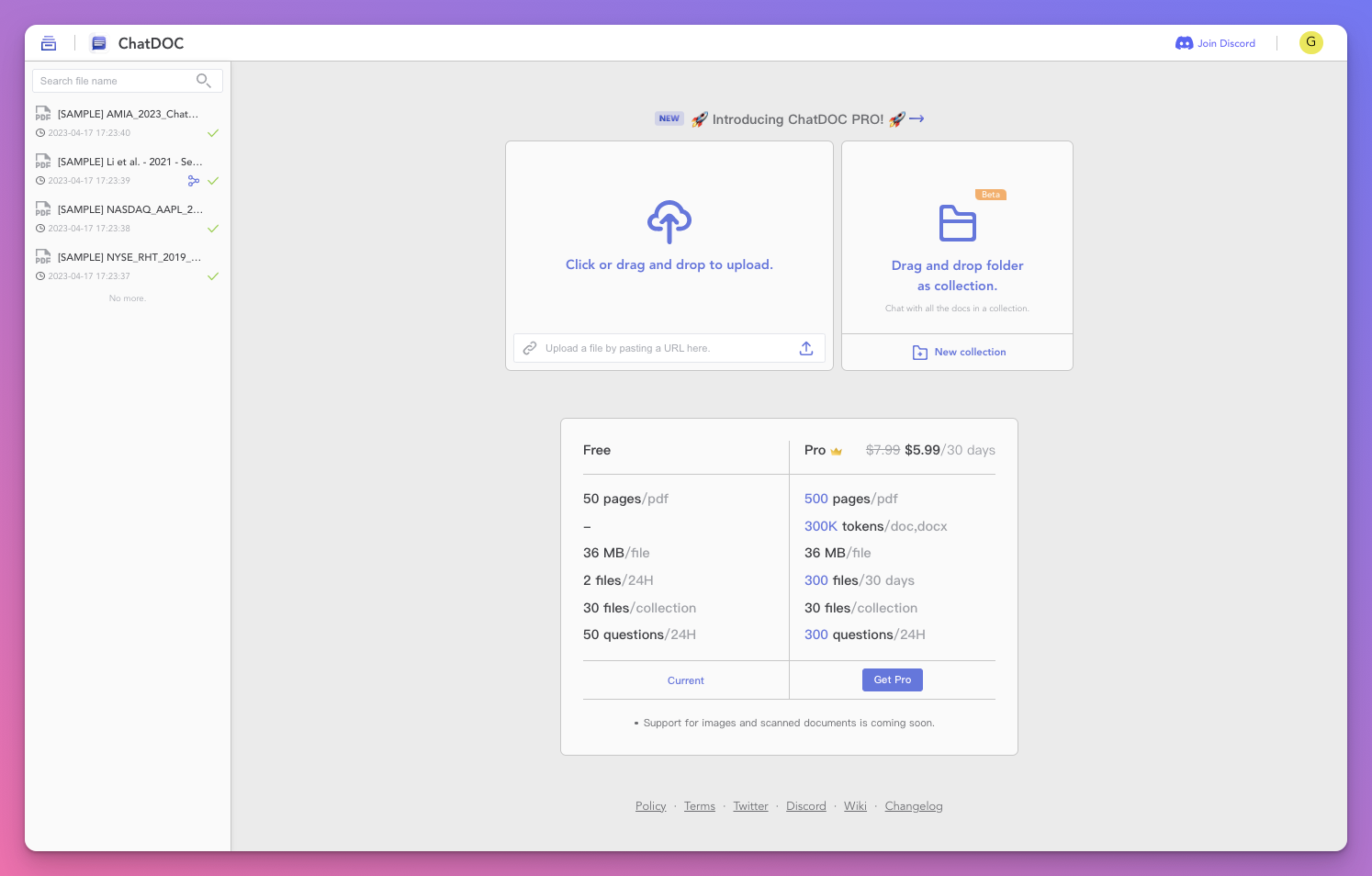
Task: Click the Discord icon in Join Discord
Action: click(x=1184, y=42)
